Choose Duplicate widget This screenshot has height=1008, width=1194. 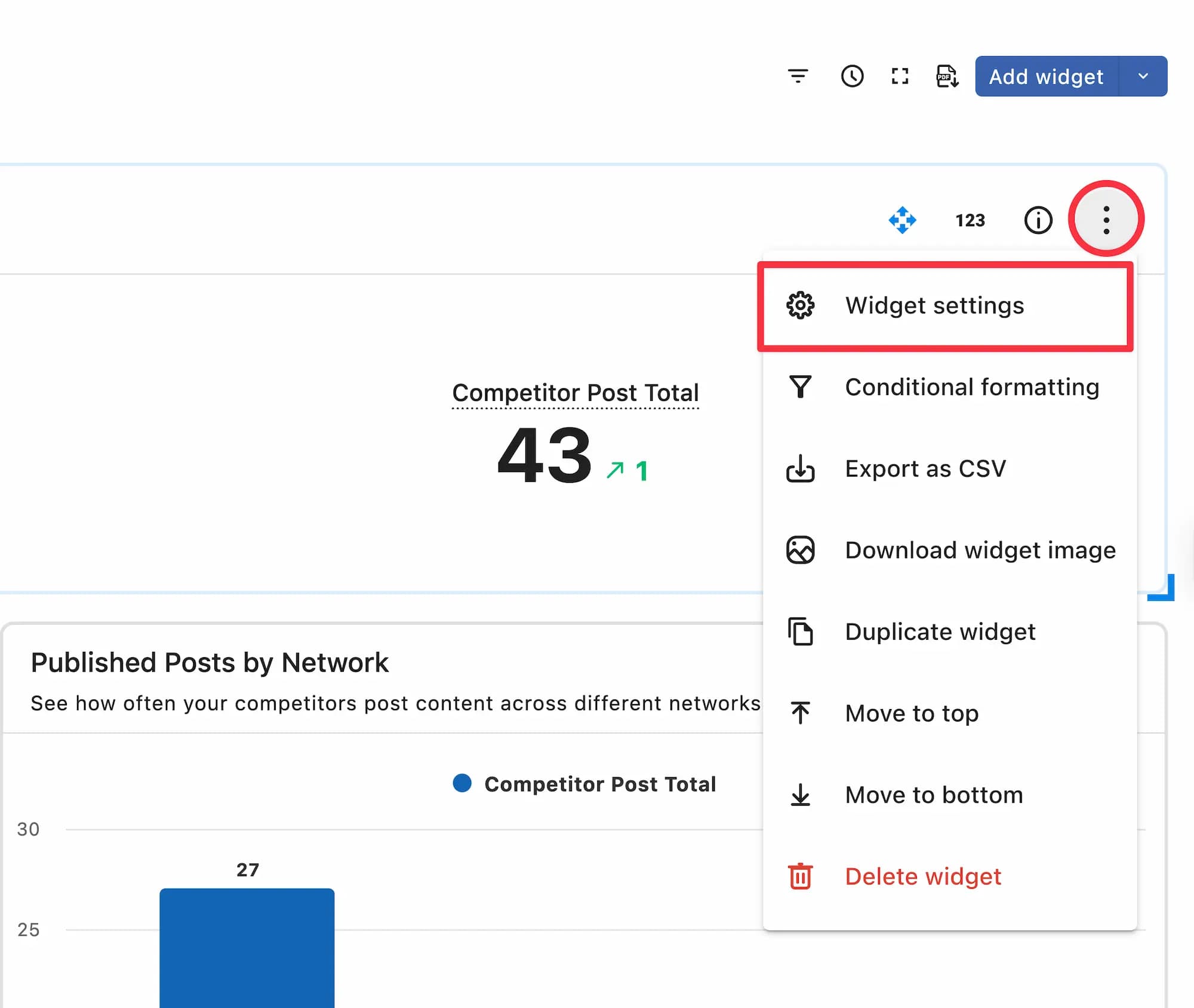[x=940, y=631]
